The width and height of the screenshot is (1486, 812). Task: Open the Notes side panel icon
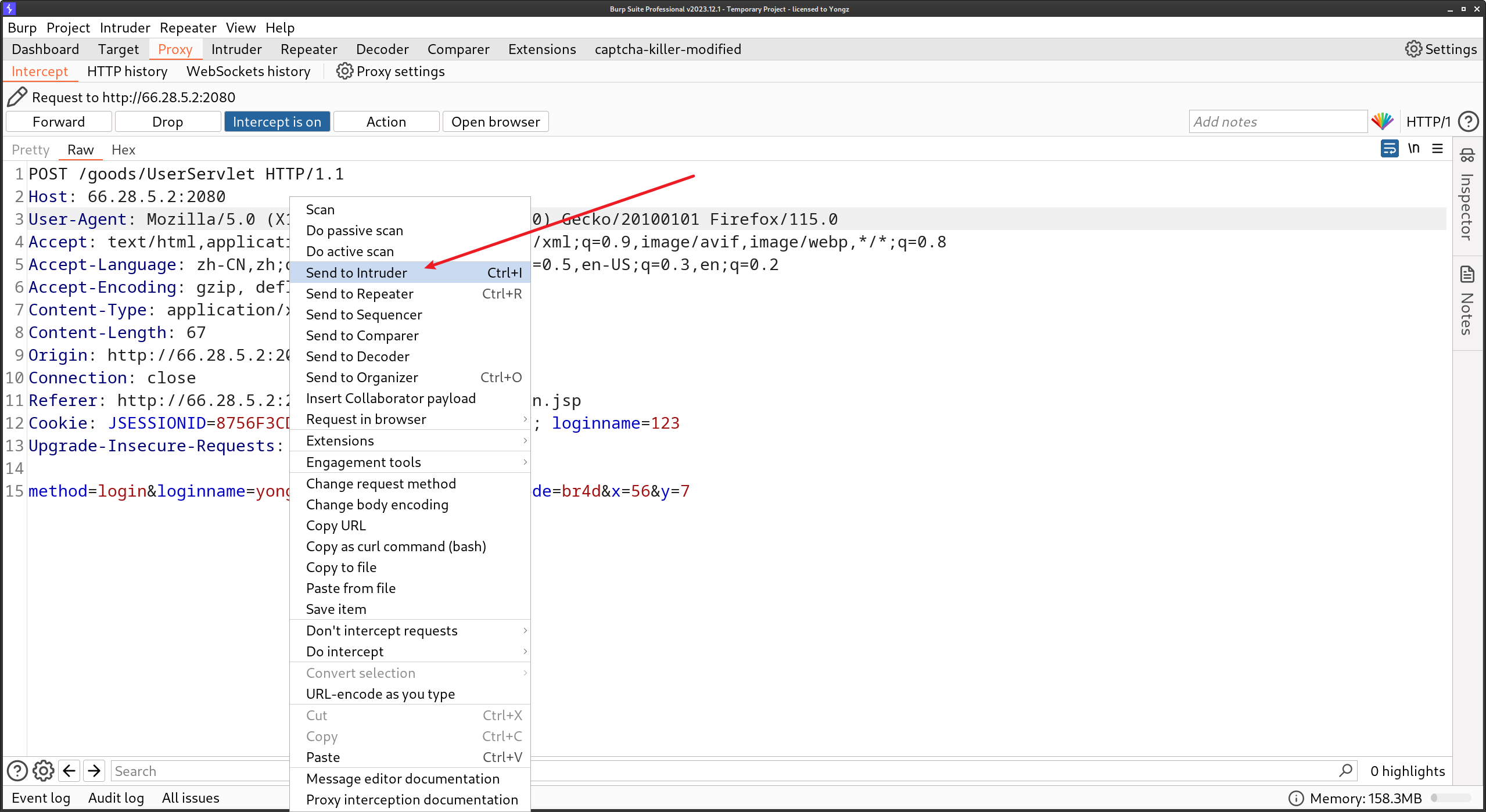point(1467,274)
